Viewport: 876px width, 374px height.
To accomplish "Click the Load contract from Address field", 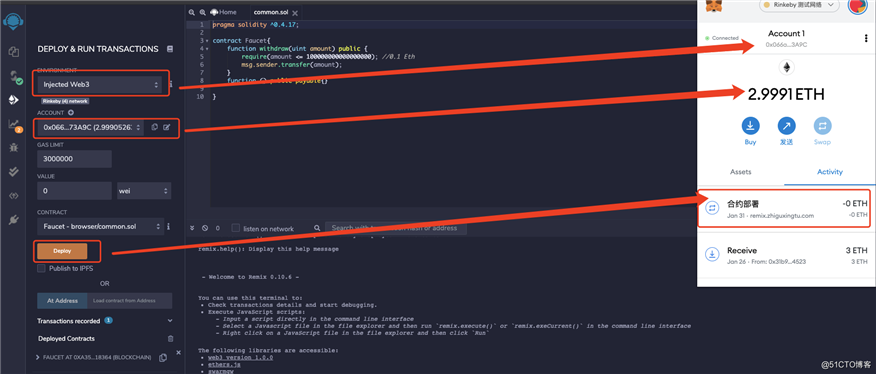I will pyautogui.click(x=130, y=301).
